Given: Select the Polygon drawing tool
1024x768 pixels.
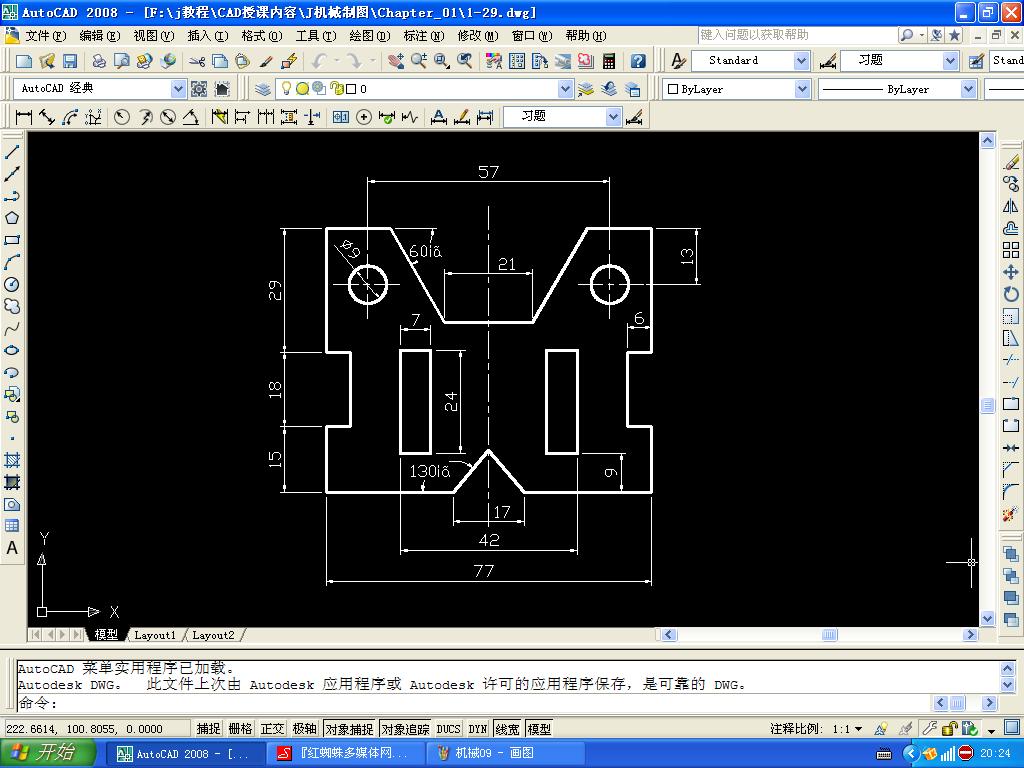Looking at the screenshot, I should [12, 218].
